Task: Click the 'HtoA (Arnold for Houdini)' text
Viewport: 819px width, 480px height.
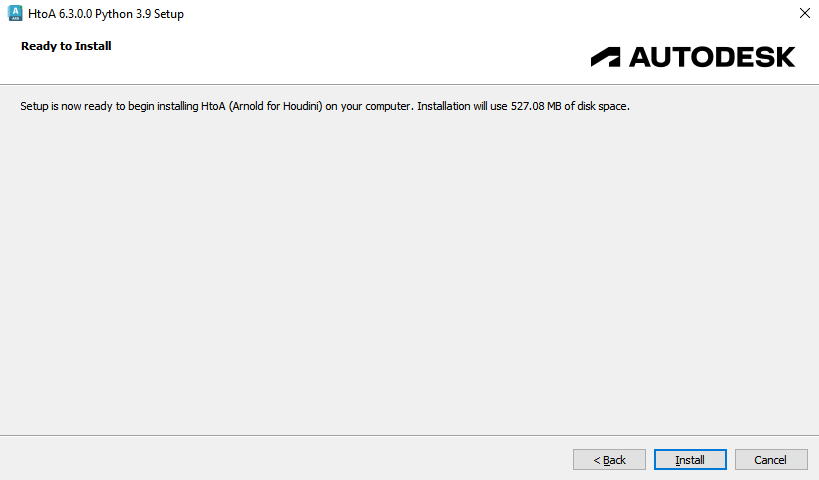Action: (273, 106)
